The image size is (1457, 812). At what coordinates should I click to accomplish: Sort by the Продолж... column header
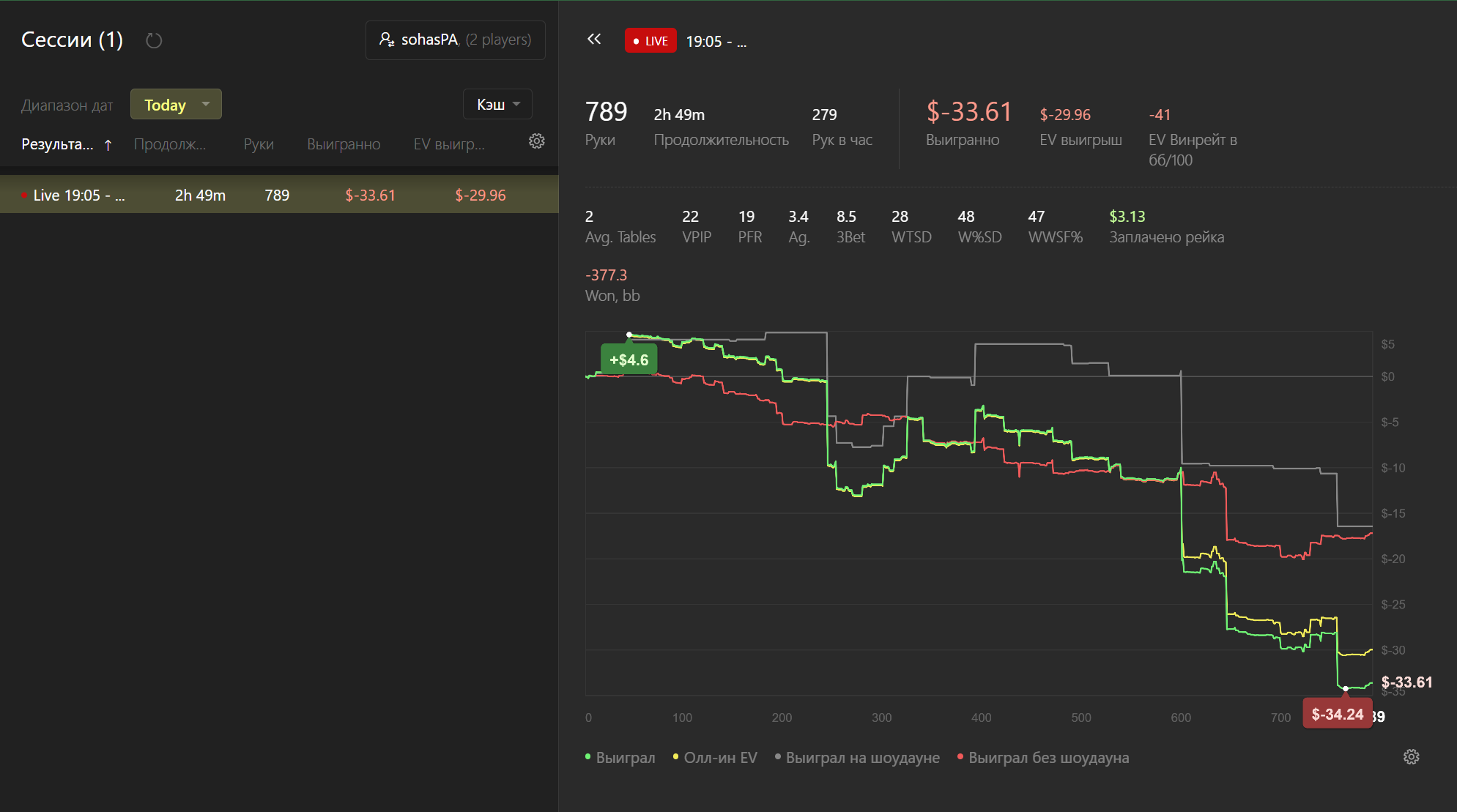(170, 144)
